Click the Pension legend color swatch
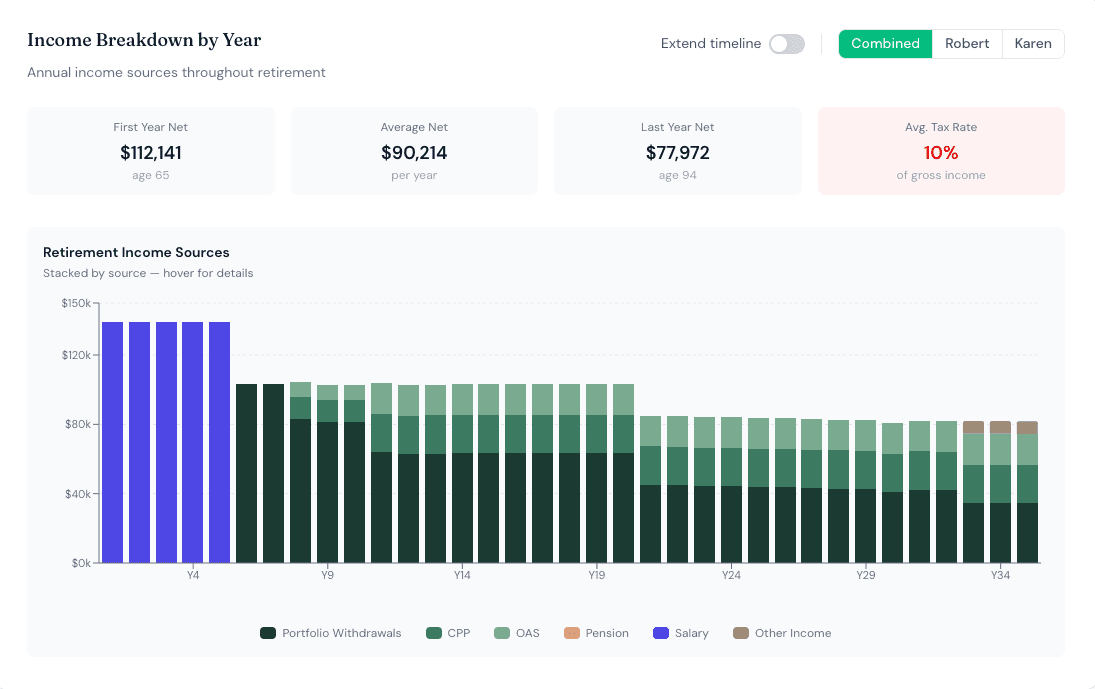This screenshot has height=689, width=1095. click(x=572, y=633)
